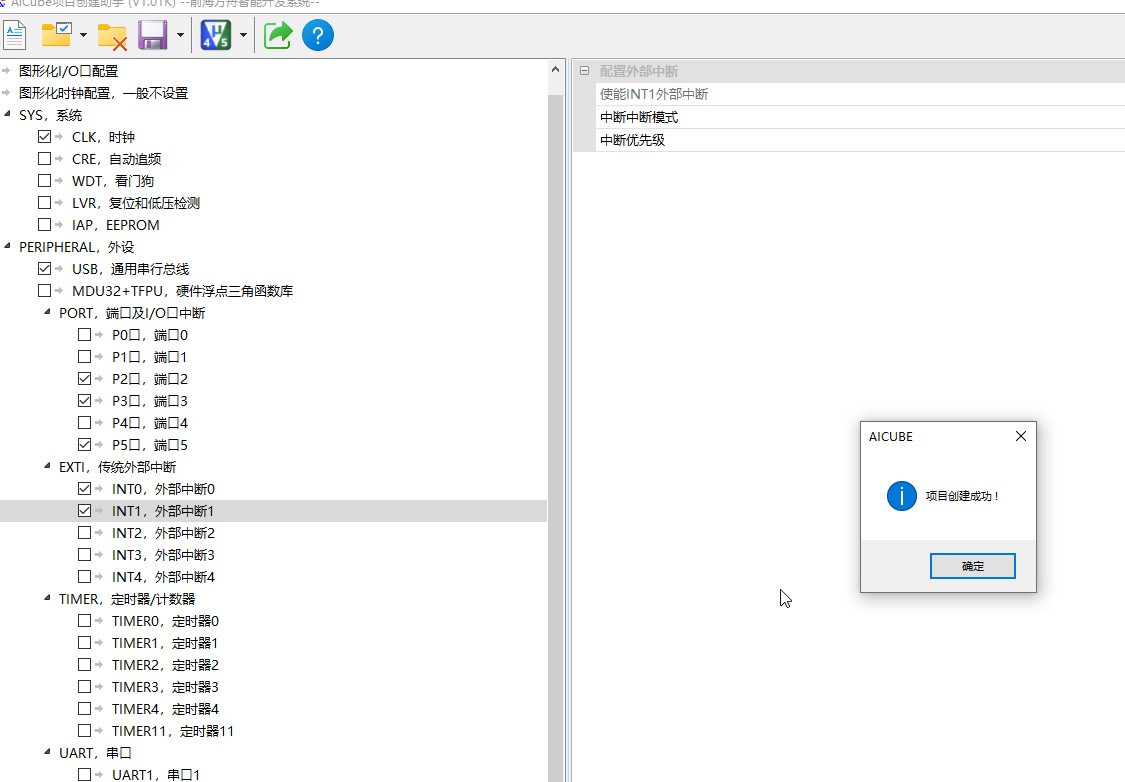The width and height of the screenshot is (1125, 782).
Task: Click the blue info icon in the AICUBE dialog
Action: [x=901, y=496]
